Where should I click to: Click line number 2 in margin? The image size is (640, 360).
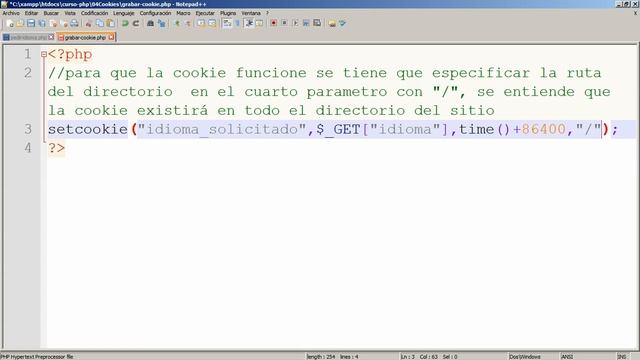pyautogui.click(x=27, y=73)
